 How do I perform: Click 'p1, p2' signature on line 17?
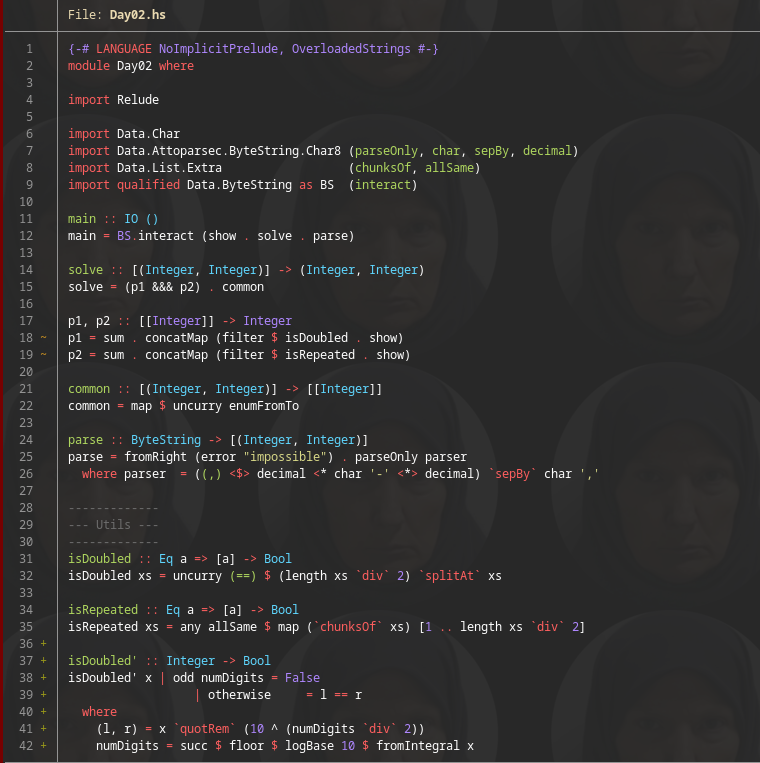coord(89,321)
